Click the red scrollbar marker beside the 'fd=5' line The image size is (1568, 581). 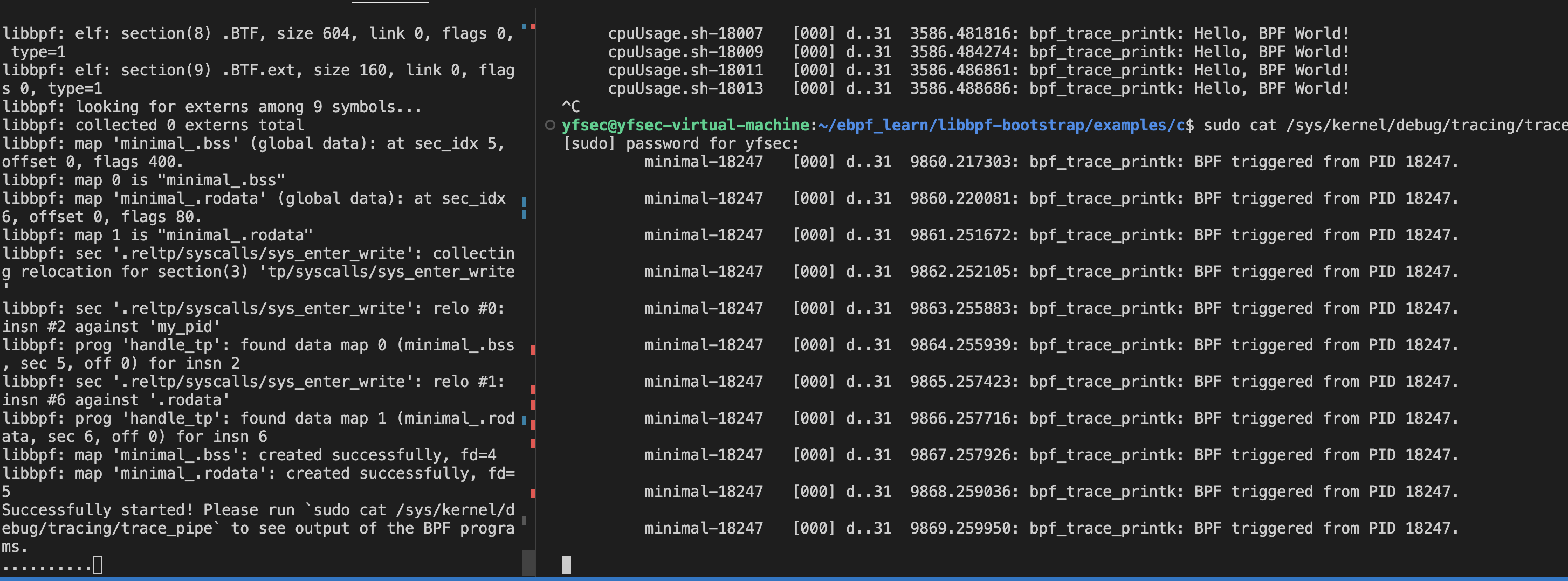pos(533,493)
